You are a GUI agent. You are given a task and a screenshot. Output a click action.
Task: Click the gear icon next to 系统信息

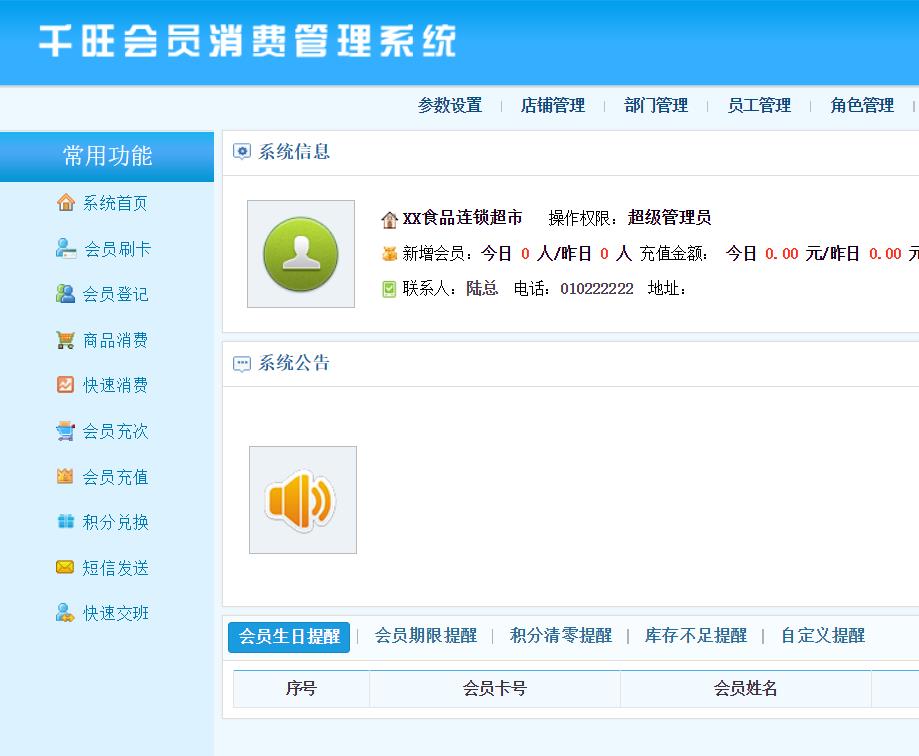[x=241, y=151]
